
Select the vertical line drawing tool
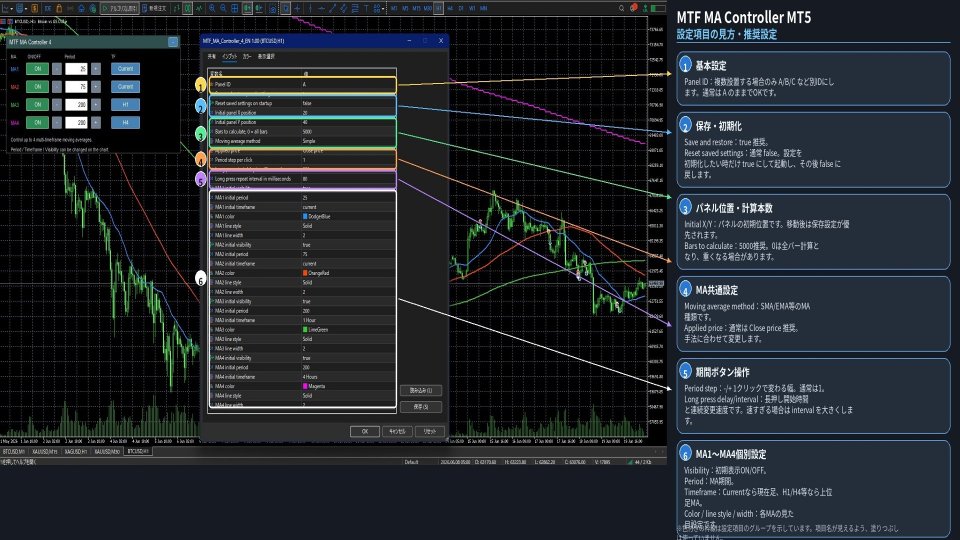[x=310, y=9]
